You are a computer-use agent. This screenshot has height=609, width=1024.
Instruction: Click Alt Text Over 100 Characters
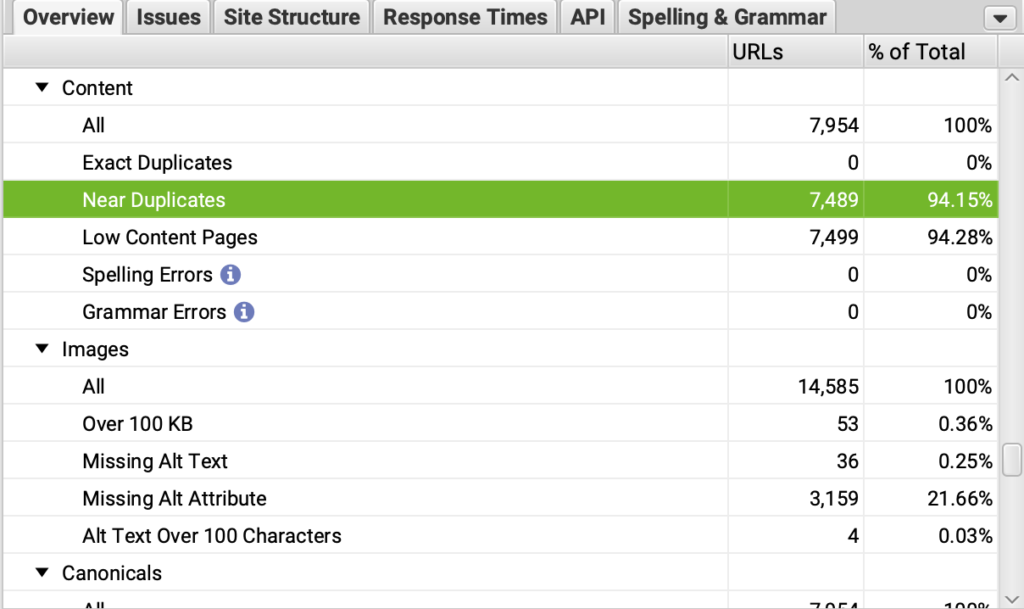212,536
